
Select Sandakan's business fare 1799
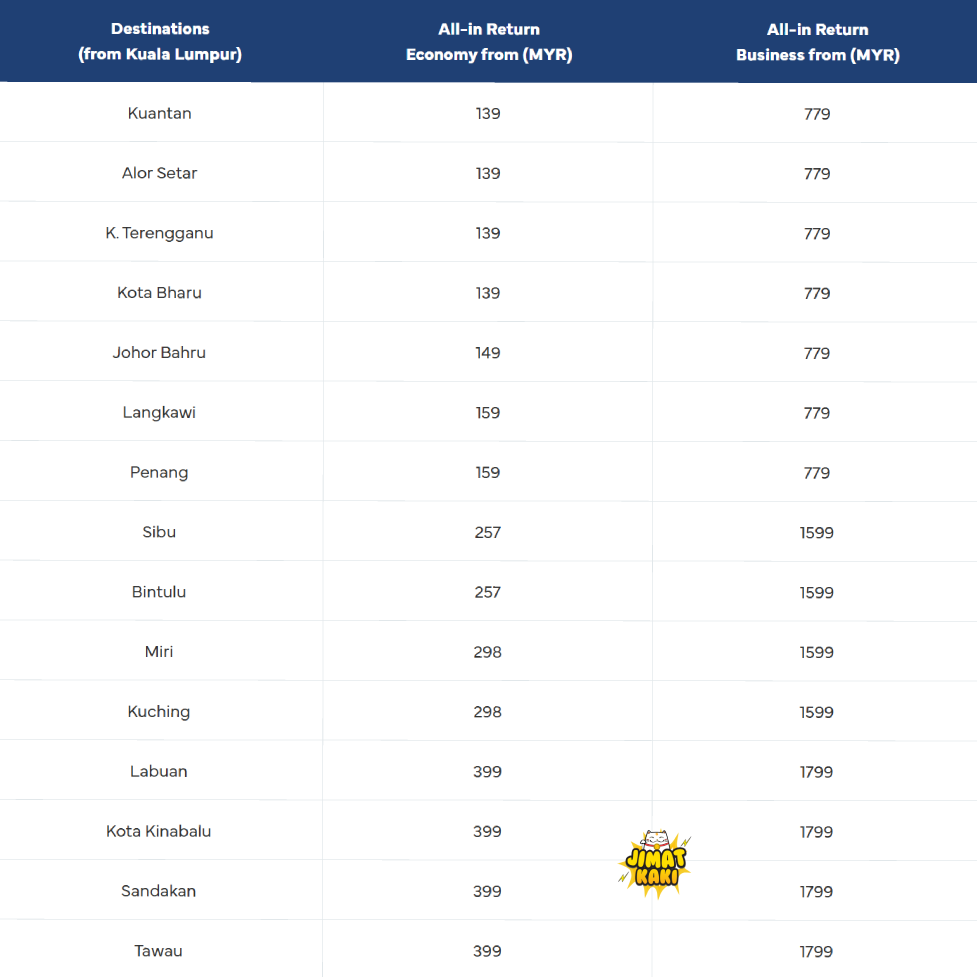pyautogui.click(x=817, y=891)
